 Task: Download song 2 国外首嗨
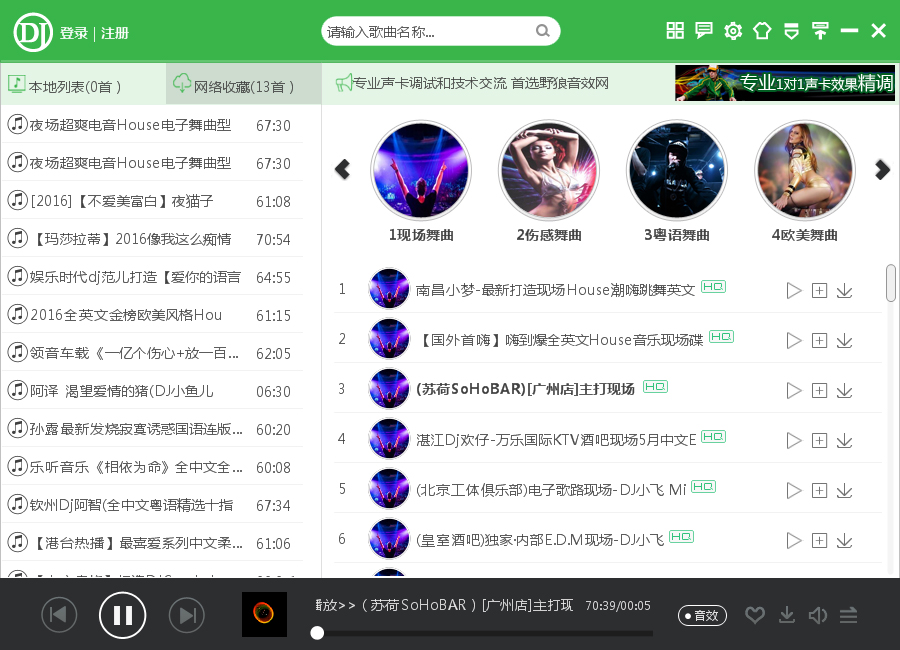tap(844, 341)
